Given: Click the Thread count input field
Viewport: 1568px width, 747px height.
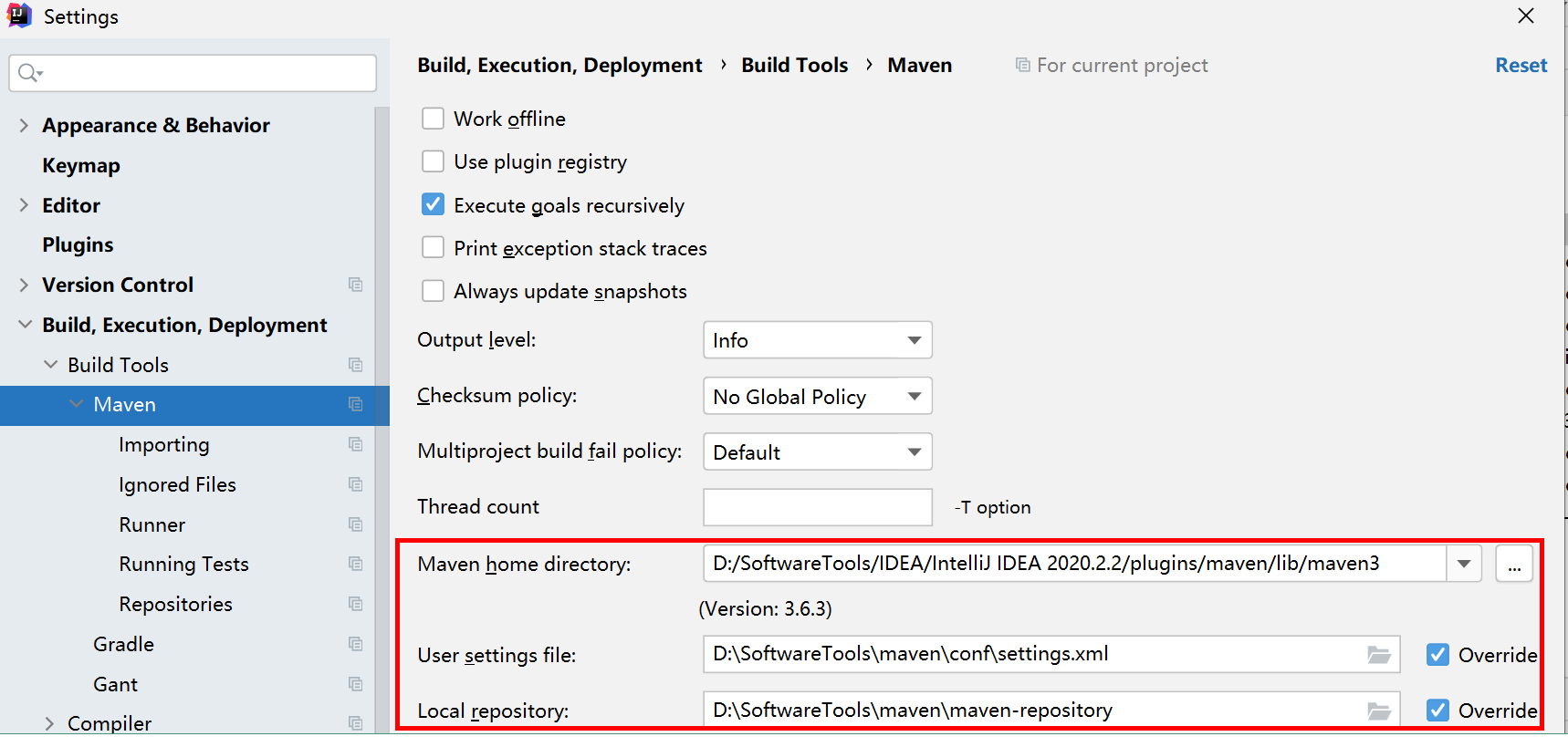Looking at the screenshot, I should point(817,507).
